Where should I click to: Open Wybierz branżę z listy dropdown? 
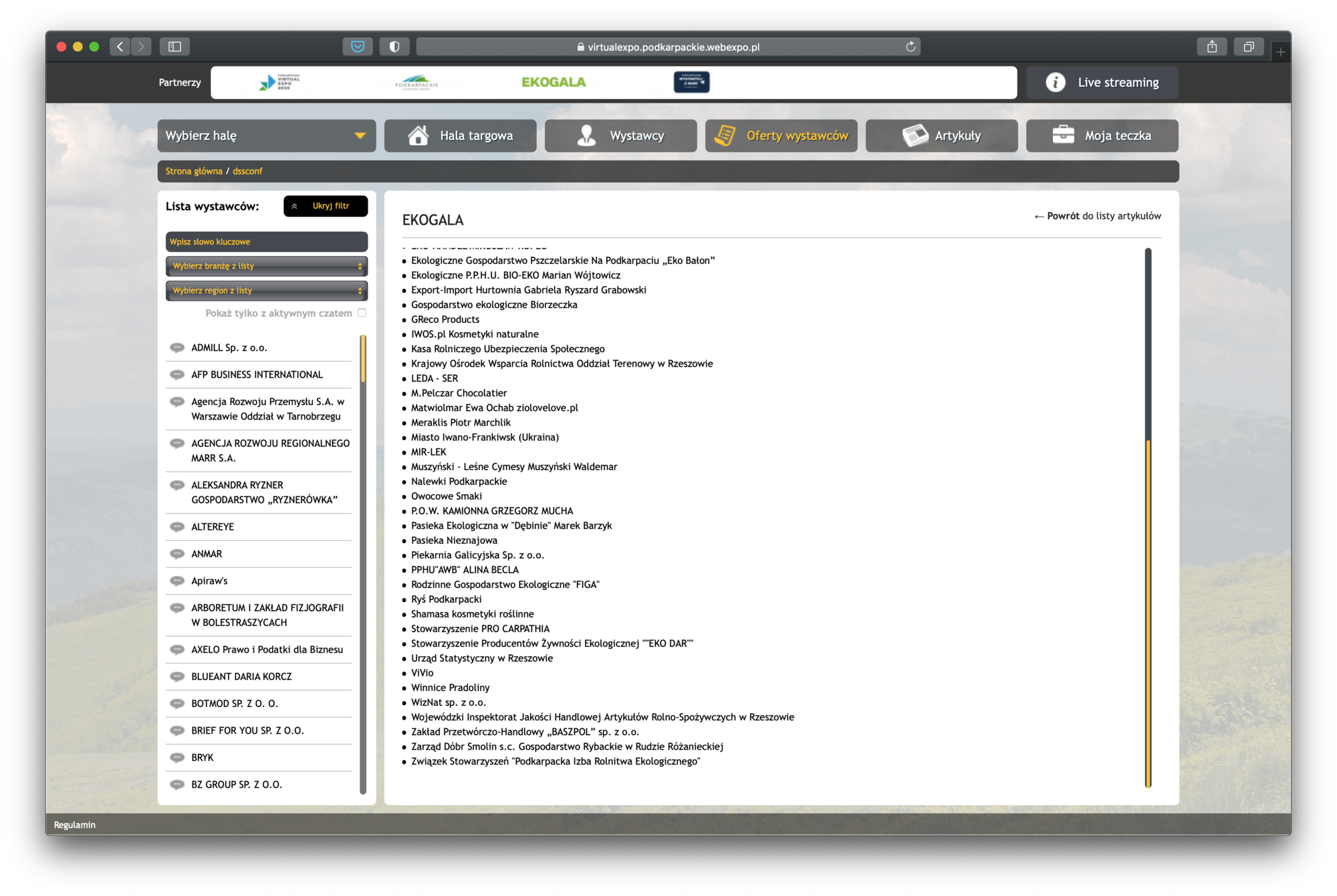click(267, 266)
